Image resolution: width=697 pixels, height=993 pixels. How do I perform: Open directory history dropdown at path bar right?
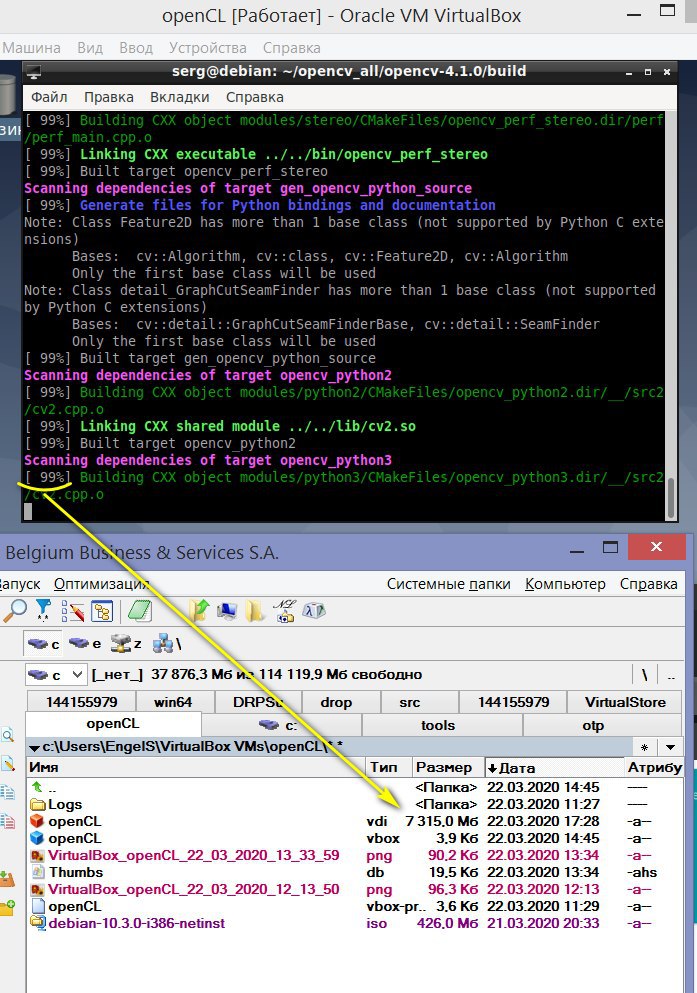670,747
